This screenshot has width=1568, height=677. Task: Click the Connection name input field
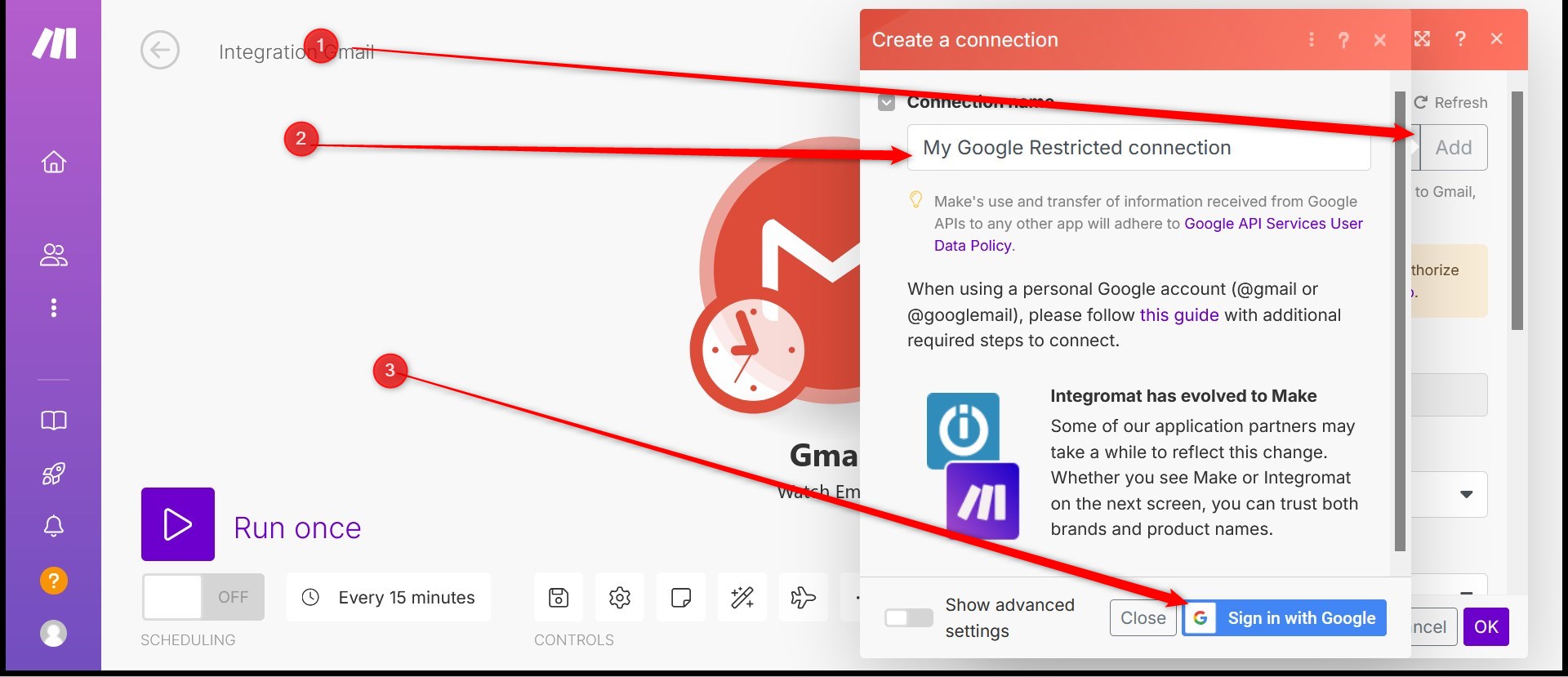coord(1138,148)
